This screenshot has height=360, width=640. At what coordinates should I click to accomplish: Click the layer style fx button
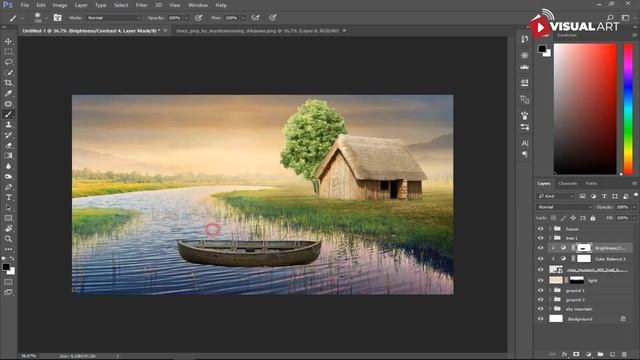(x=564, y=354)
